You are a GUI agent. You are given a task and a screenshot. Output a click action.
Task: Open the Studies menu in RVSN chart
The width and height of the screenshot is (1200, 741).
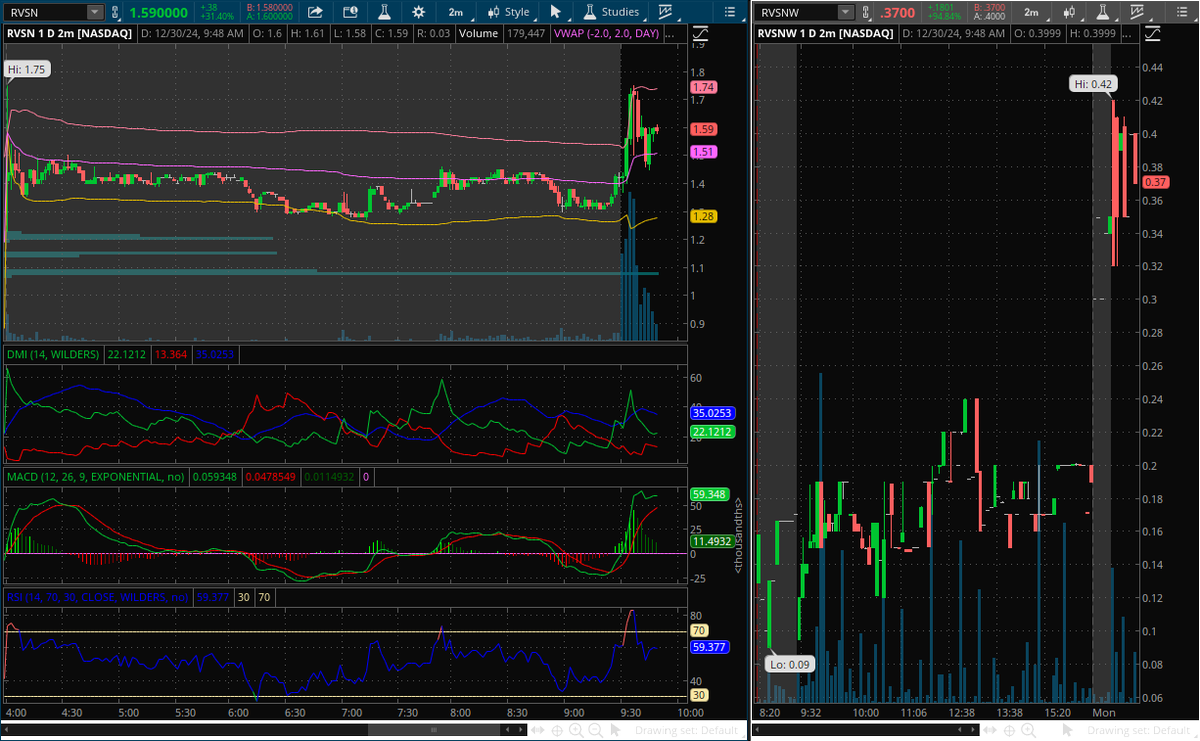[612, 12]
